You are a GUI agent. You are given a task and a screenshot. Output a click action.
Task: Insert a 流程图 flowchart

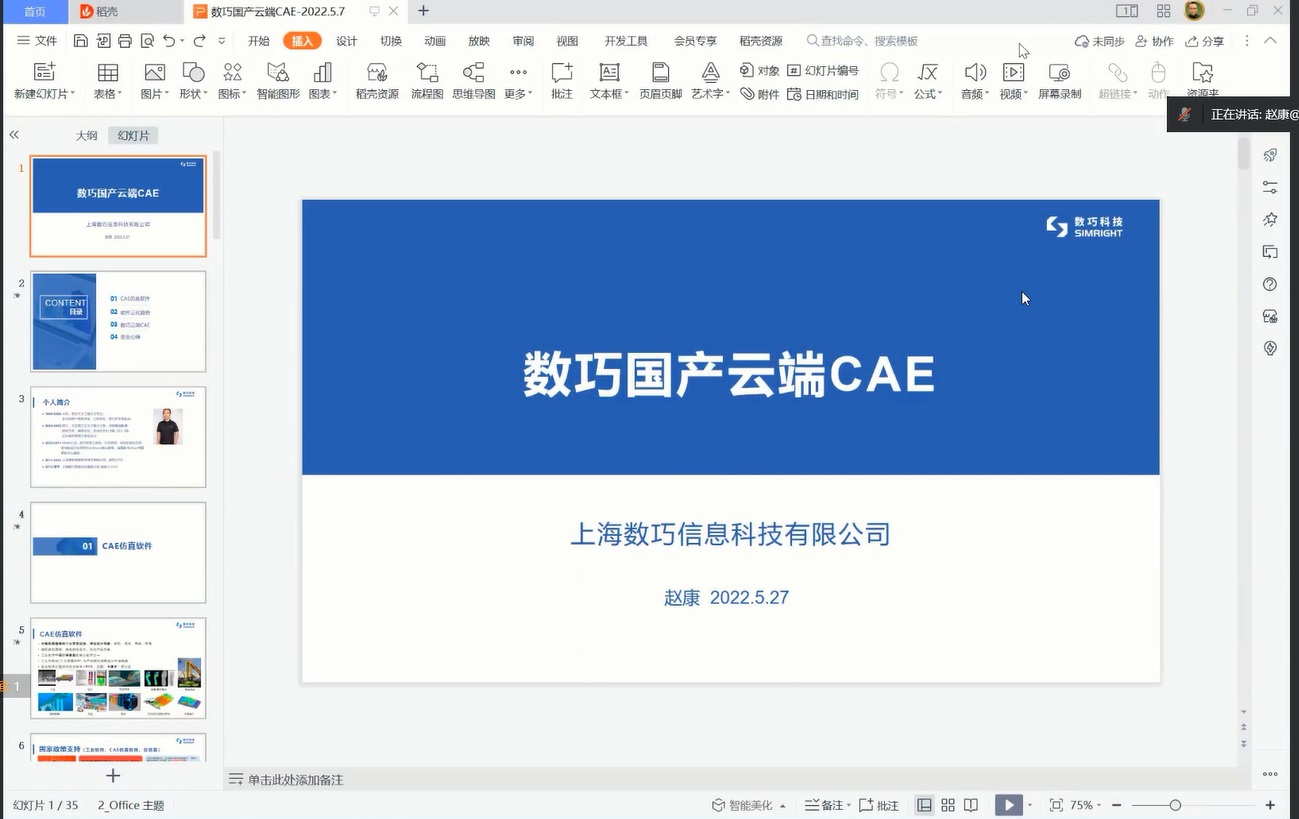coord(427,81)
